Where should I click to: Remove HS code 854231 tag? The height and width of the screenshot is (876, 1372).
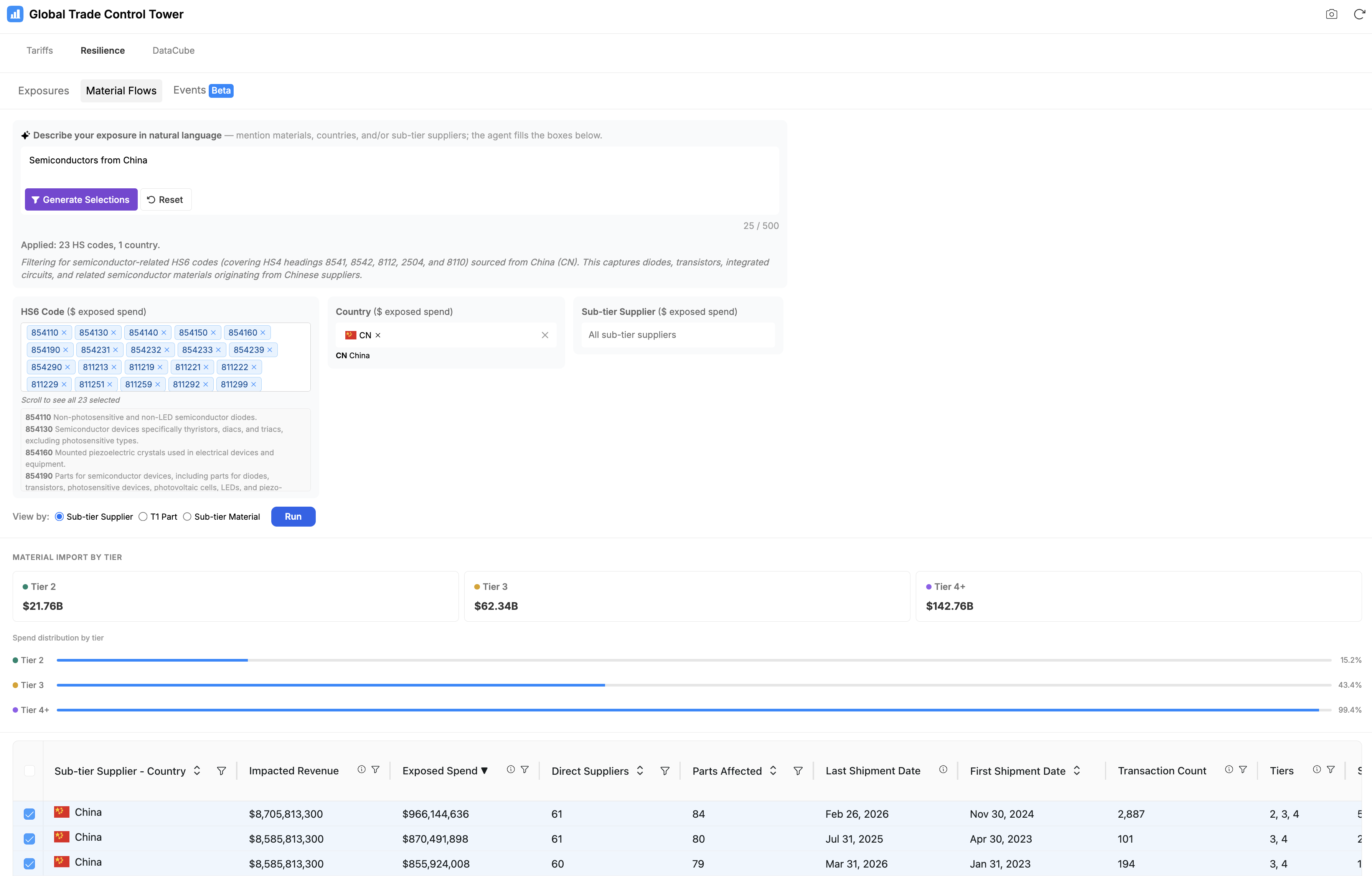pos(115,350)
